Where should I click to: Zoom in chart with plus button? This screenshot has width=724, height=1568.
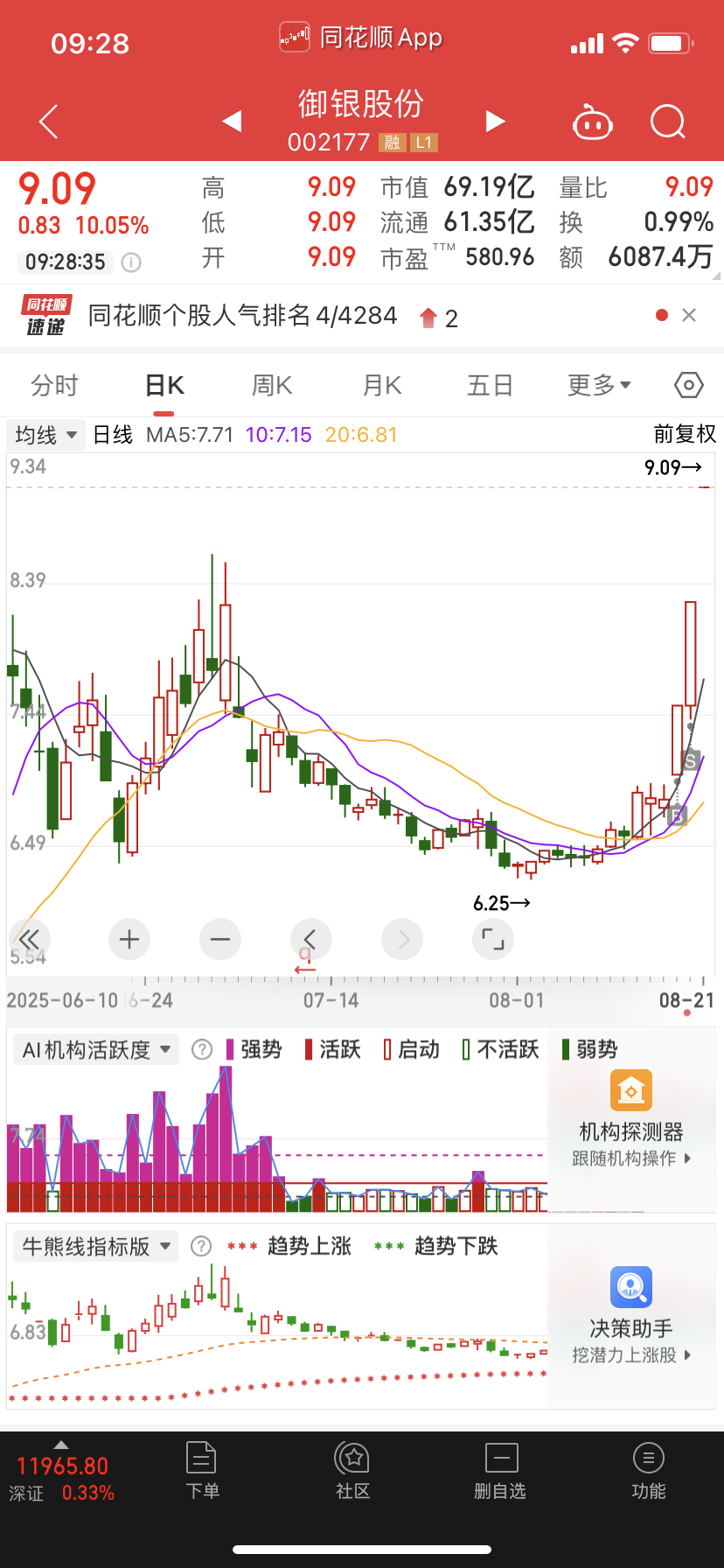point(129,940)
